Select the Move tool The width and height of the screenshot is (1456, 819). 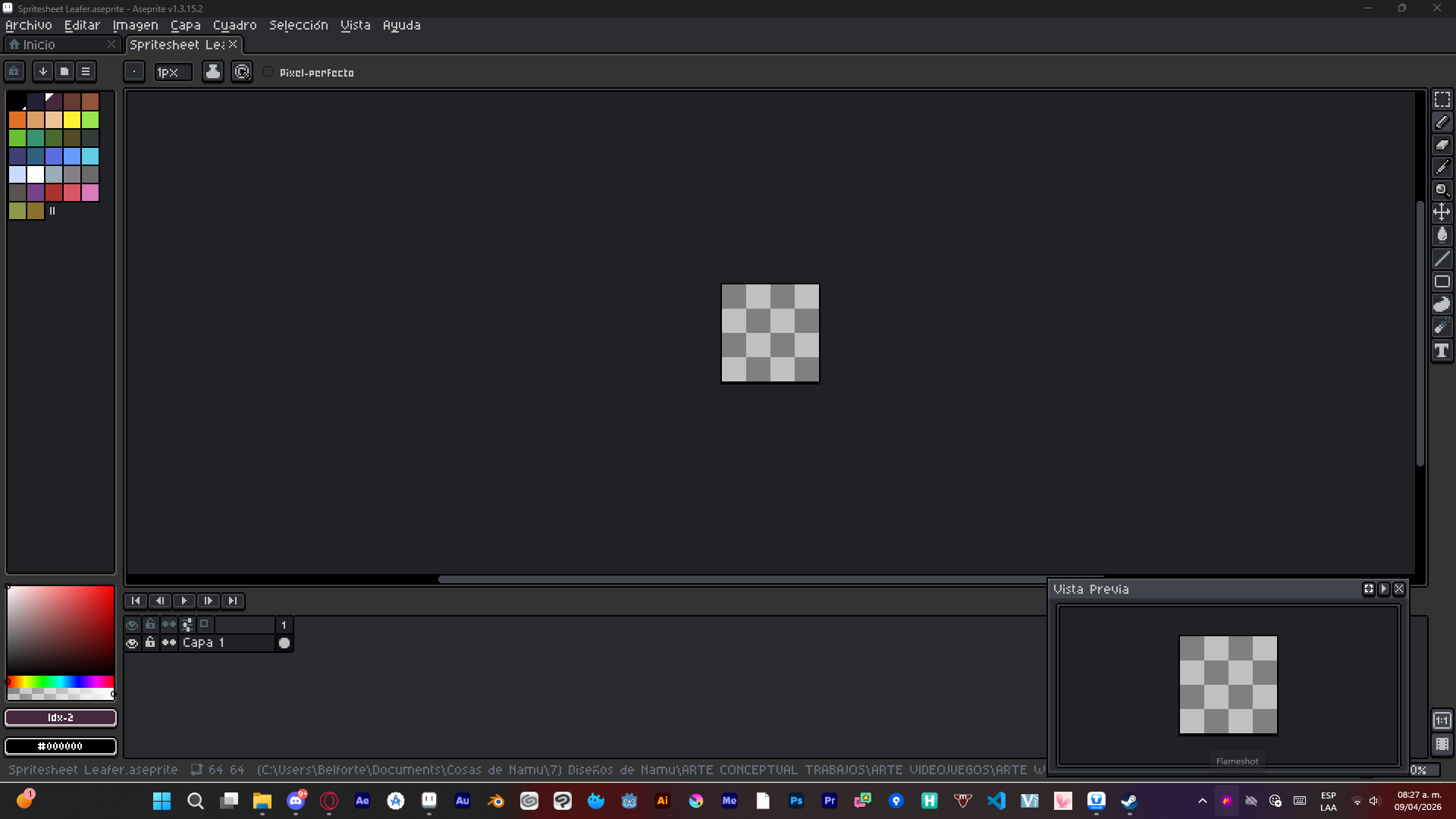coord(1442,212)
